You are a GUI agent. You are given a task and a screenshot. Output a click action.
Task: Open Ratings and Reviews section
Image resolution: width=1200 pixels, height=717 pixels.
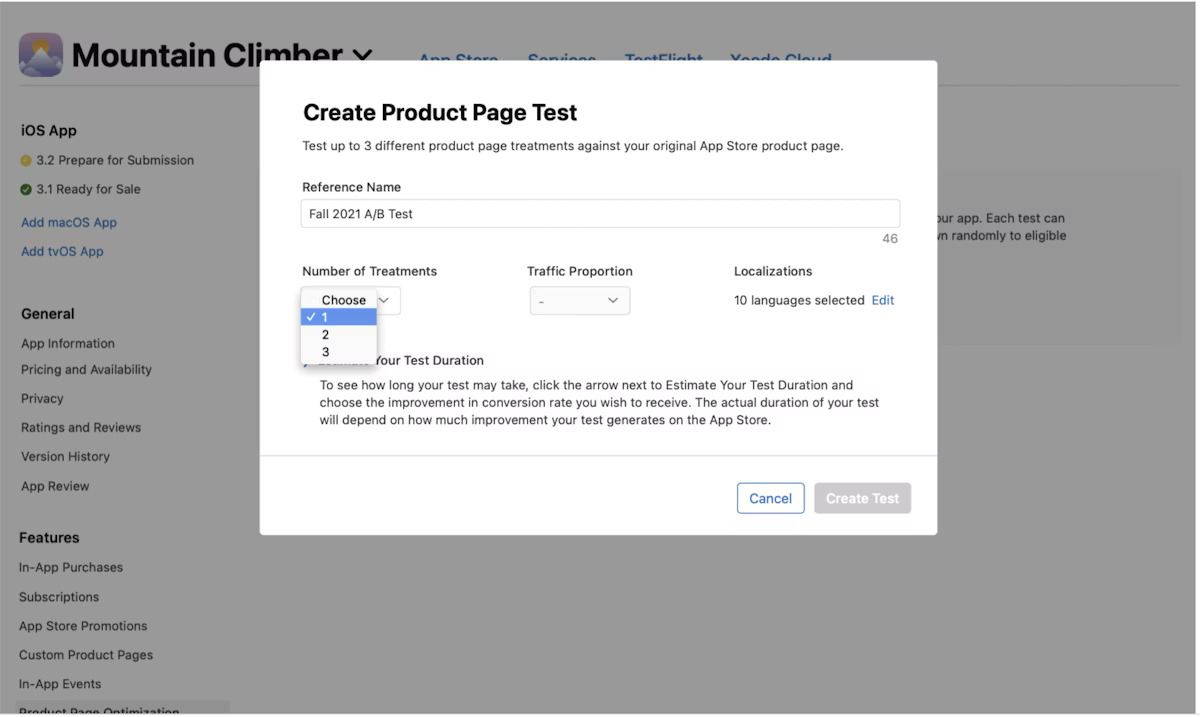tap(81, 427)
